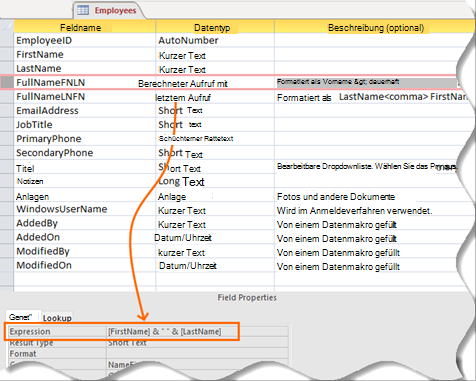Viewport: 476px width, 381px height.
Task: Select the LastName field name cell
Action: pos(84,68)
